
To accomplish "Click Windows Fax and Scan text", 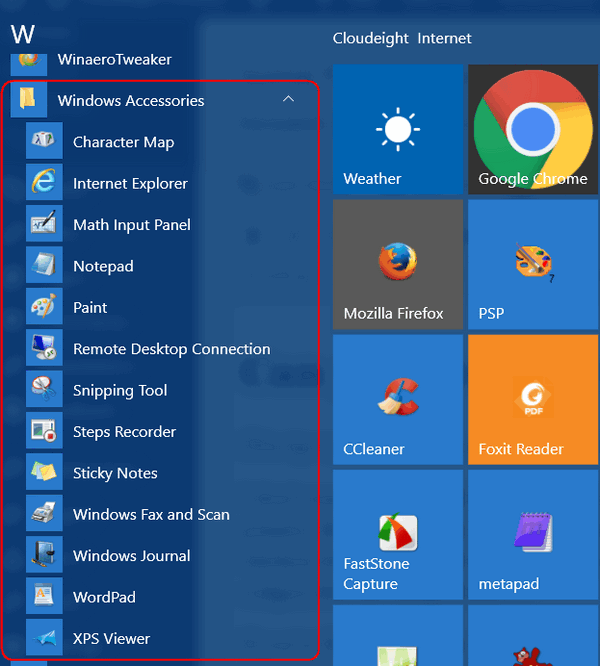I will 151,514.
